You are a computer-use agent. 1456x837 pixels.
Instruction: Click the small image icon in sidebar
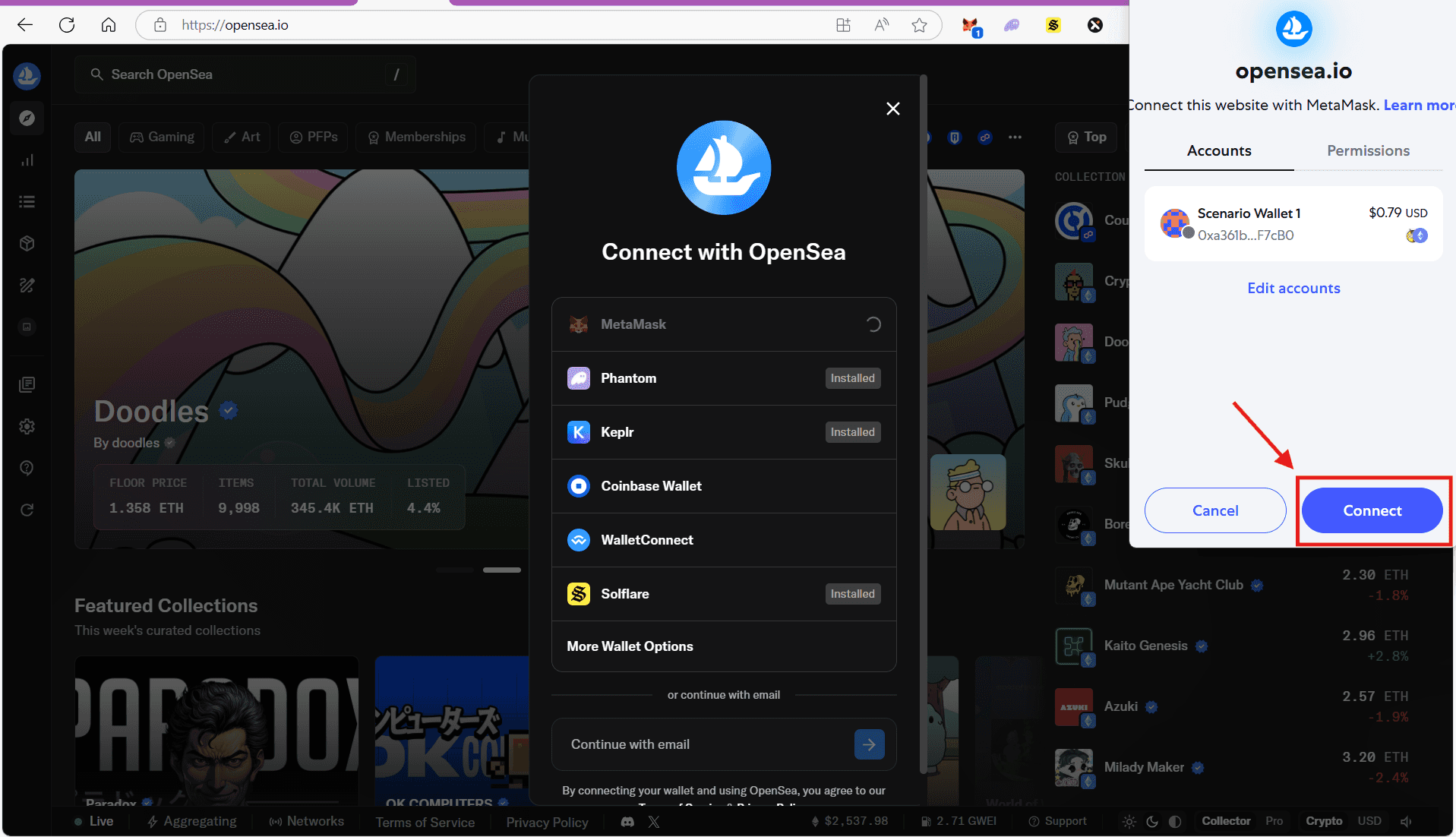tap(27, 327)
